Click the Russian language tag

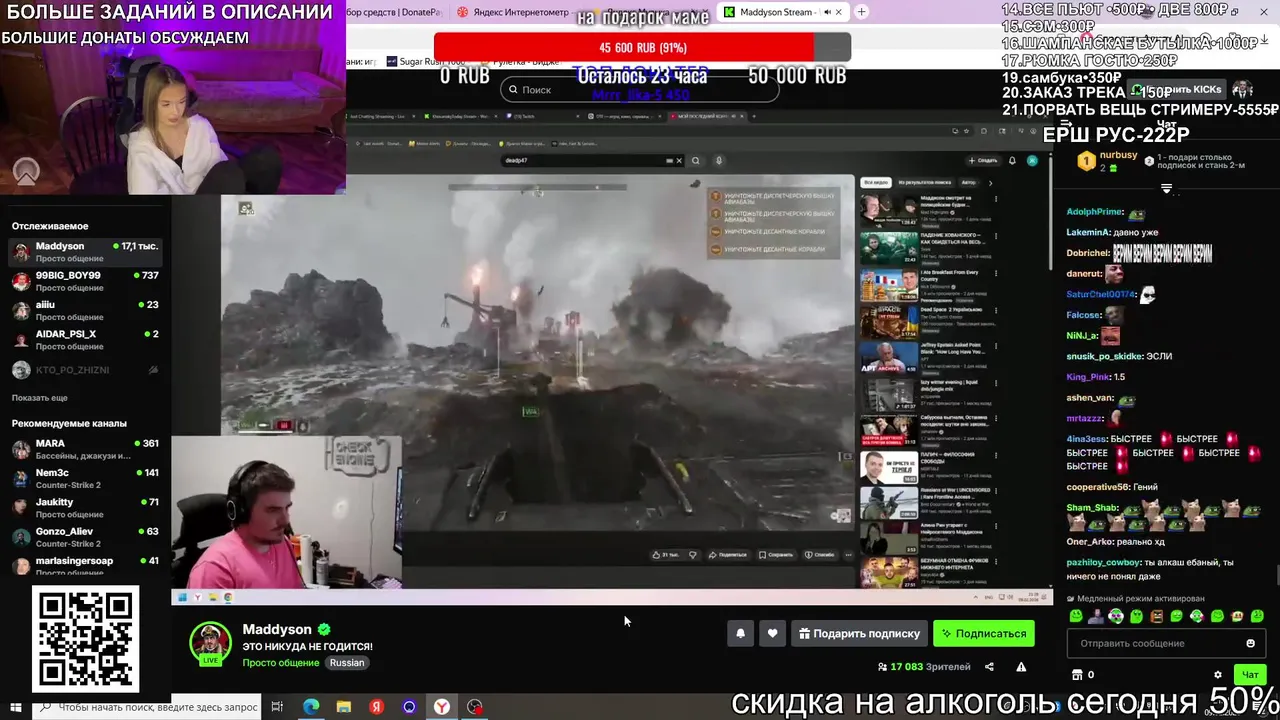[347, 662]
